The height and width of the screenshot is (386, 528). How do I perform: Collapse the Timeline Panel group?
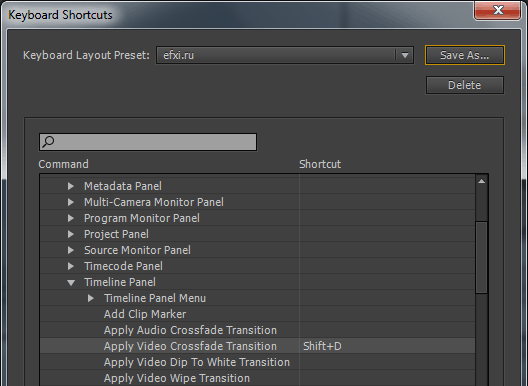[71, 283]
